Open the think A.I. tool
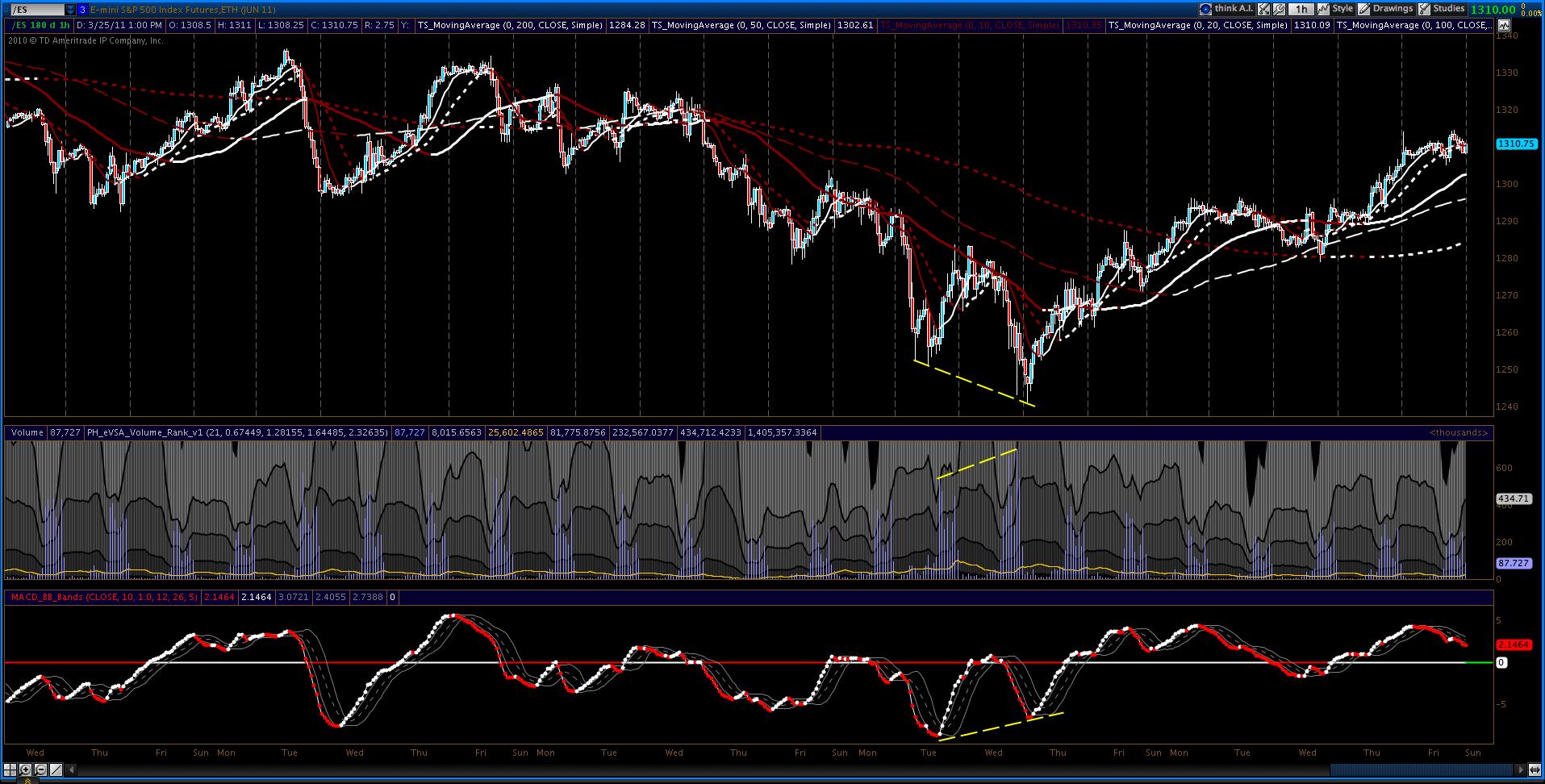The image size is (1545, 784). pyautogui.click(x=1226, y=9)
